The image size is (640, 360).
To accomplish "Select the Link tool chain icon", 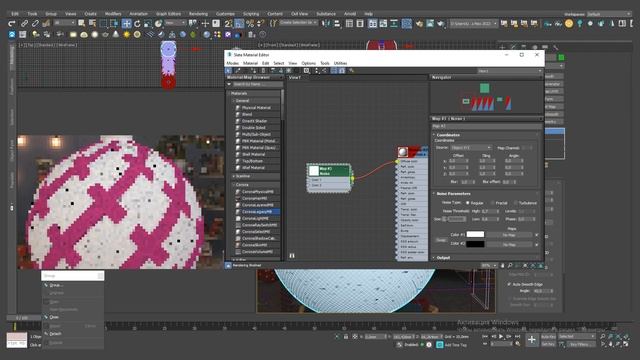I will 24,24.
